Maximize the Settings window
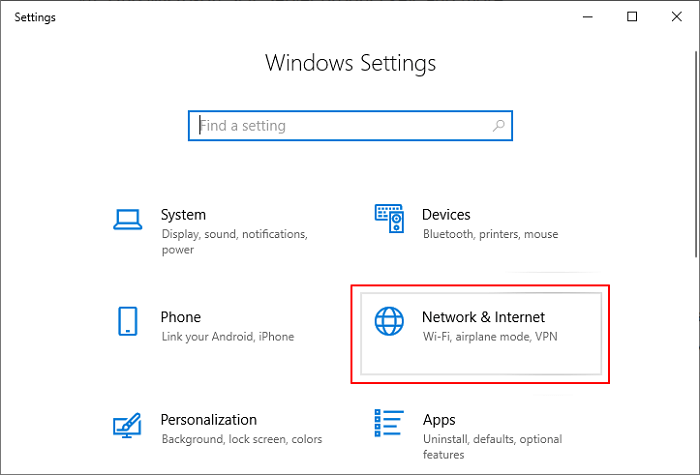This screenshot has width=700, height=475. click(x=632, y=17)
